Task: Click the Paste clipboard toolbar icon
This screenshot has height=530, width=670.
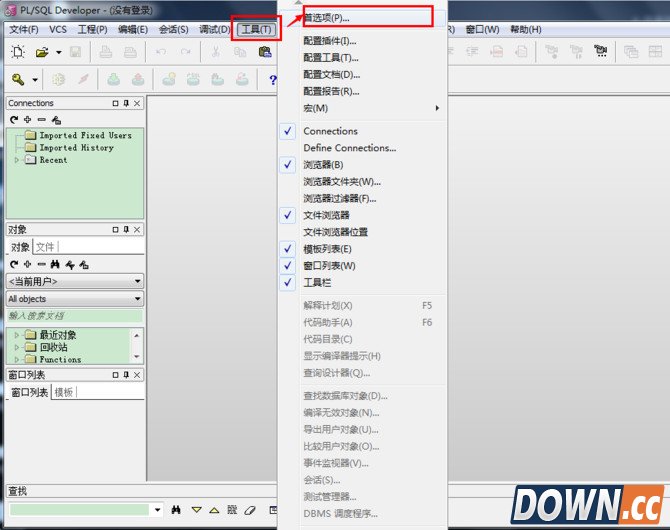Action: point(265,52)
